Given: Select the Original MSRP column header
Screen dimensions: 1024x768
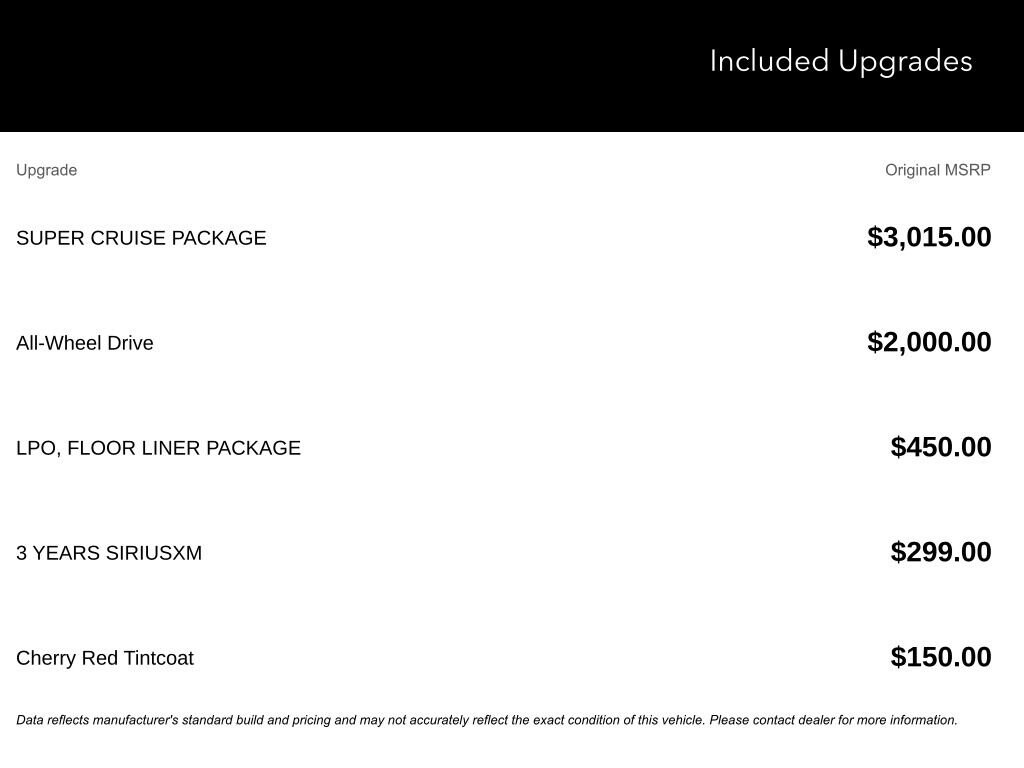Looking at the screenshot, I should point(937,170).
